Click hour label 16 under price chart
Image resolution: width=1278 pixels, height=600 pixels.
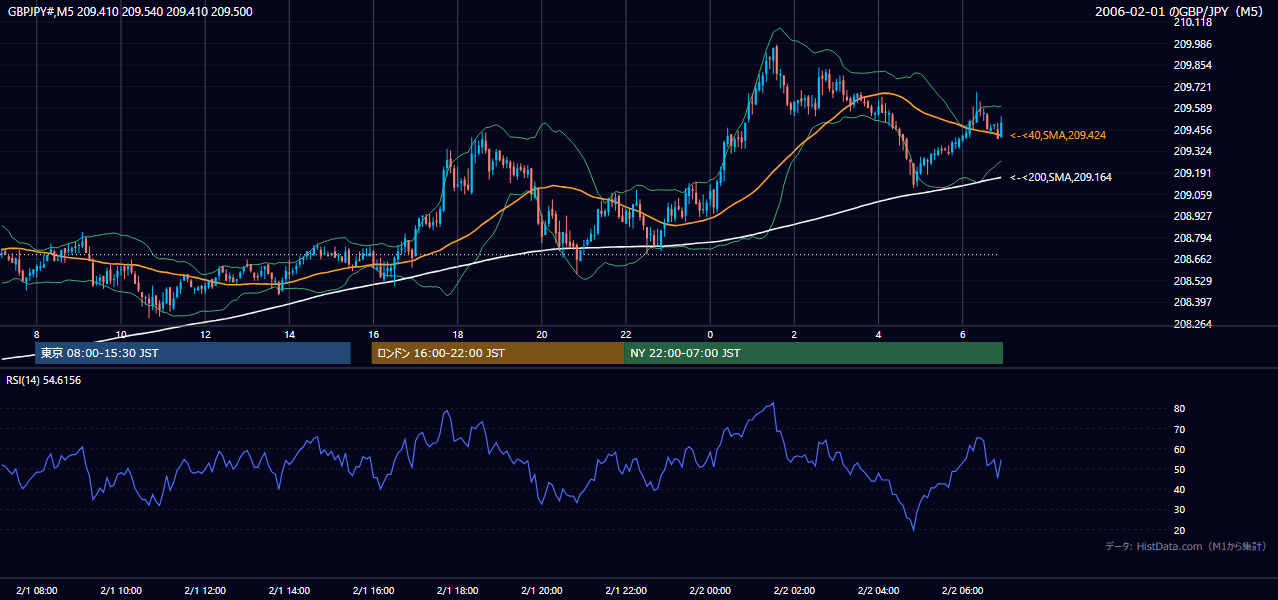373,334
